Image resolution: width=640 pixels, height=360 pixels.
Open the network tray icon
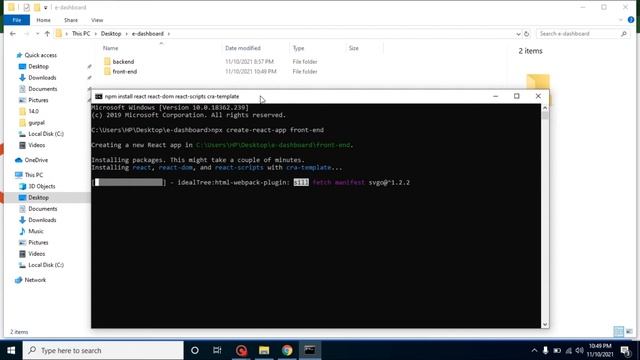(569, 350)
